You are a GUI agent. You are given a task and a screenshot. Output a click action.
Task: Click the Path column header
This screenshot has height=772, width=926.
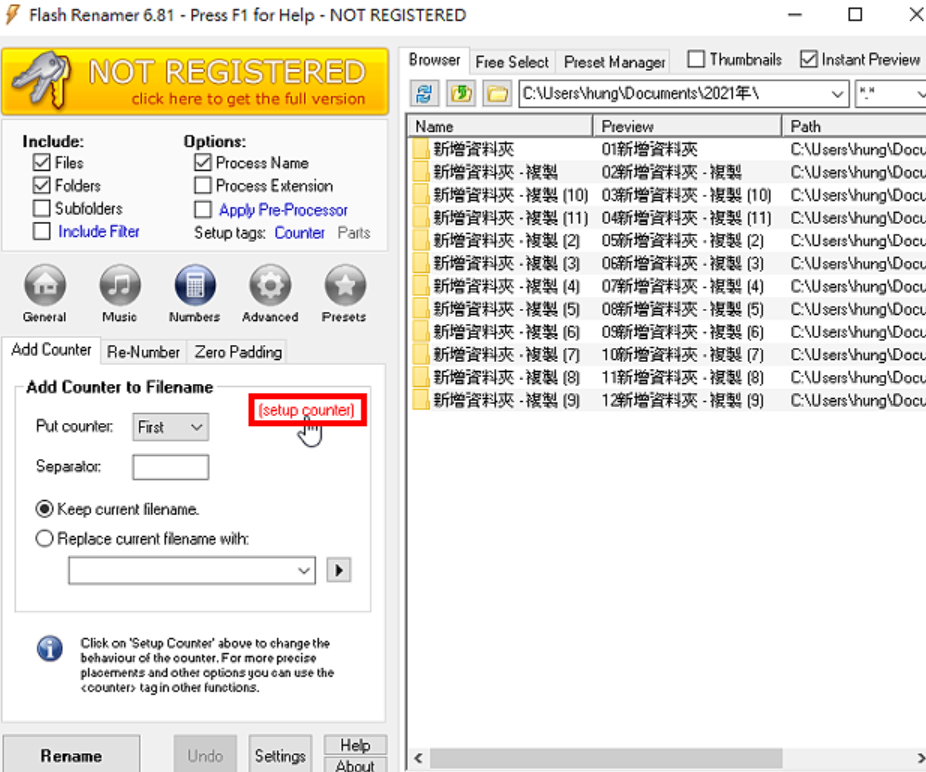[x=854, y=126]
